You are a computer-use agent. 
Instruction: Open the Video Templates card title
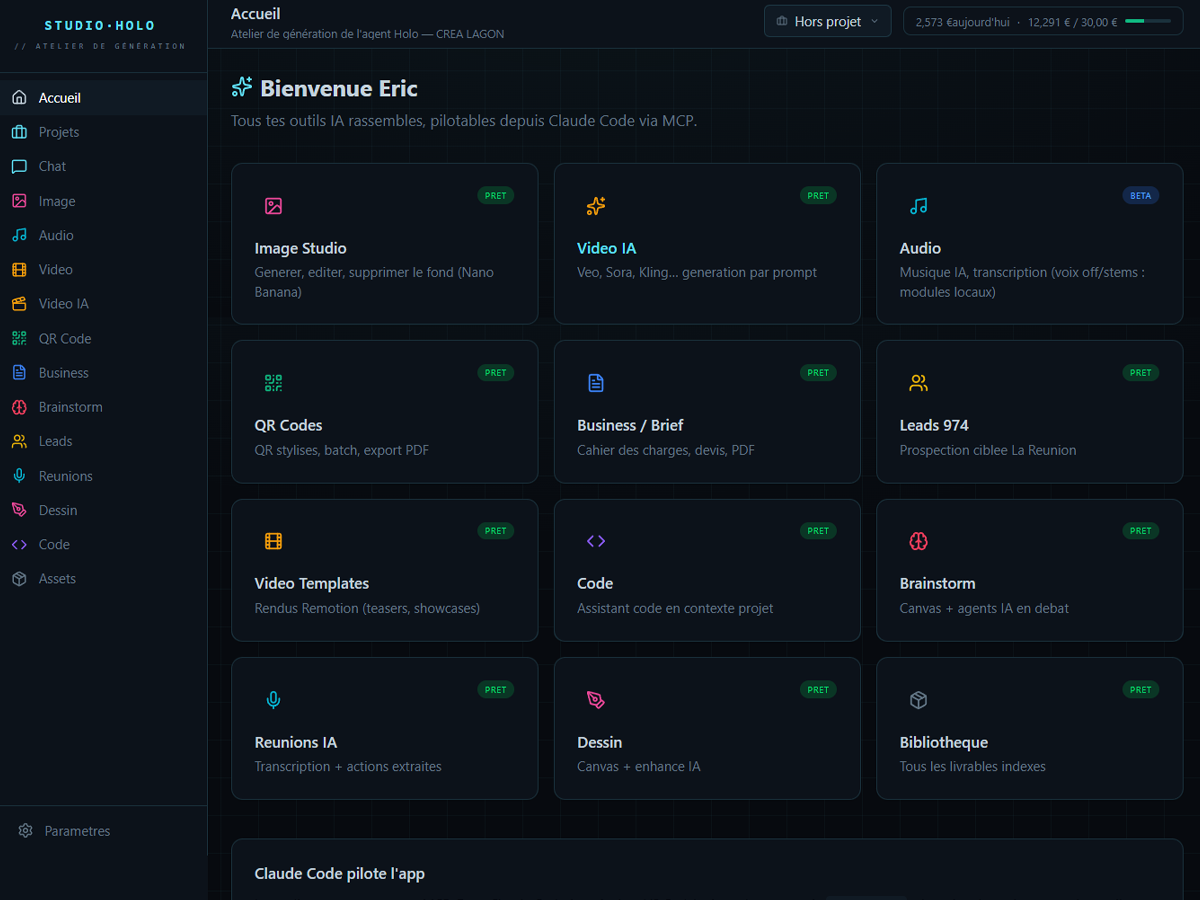tap(312, 583)
